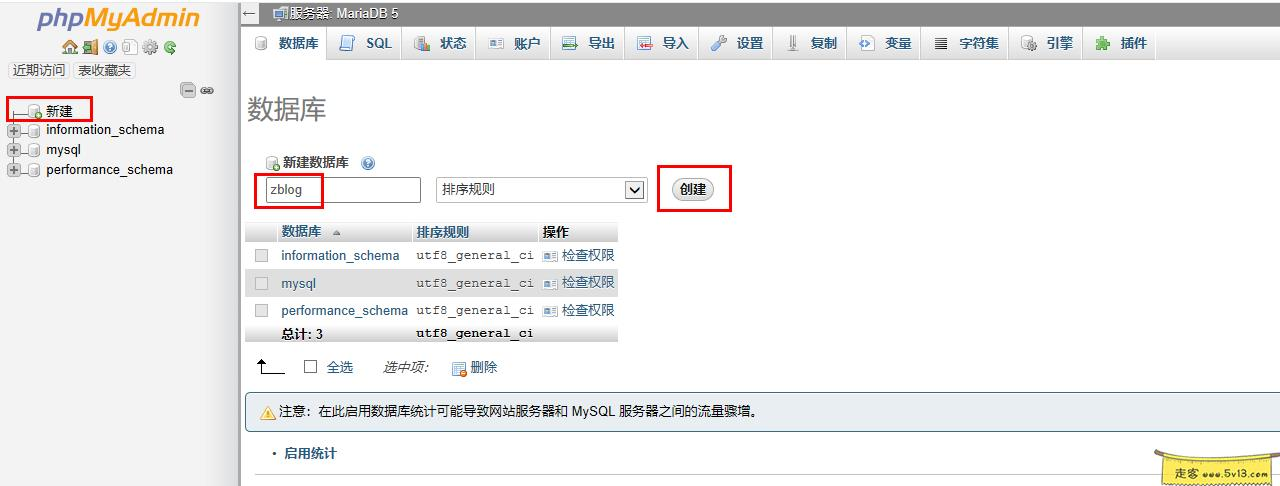This screenshot has height=486, width=1280.
Task: Check the 全选 select-all checkbox
Action: pyautogui.click(x=310, y=367)
